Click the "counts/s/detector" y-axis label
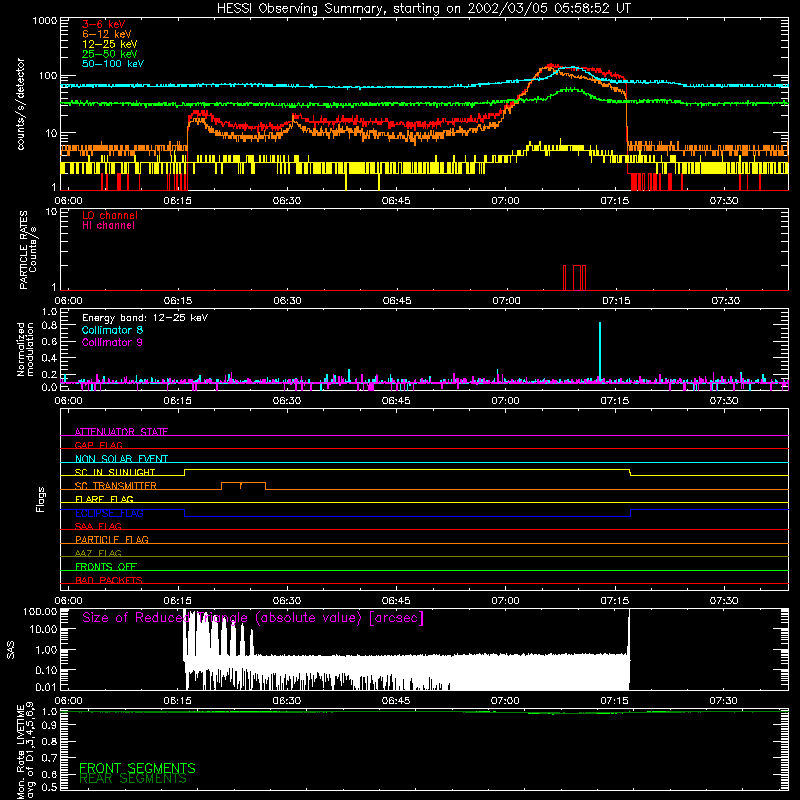This screenshot has width=800, height=800. pos(21,104)
